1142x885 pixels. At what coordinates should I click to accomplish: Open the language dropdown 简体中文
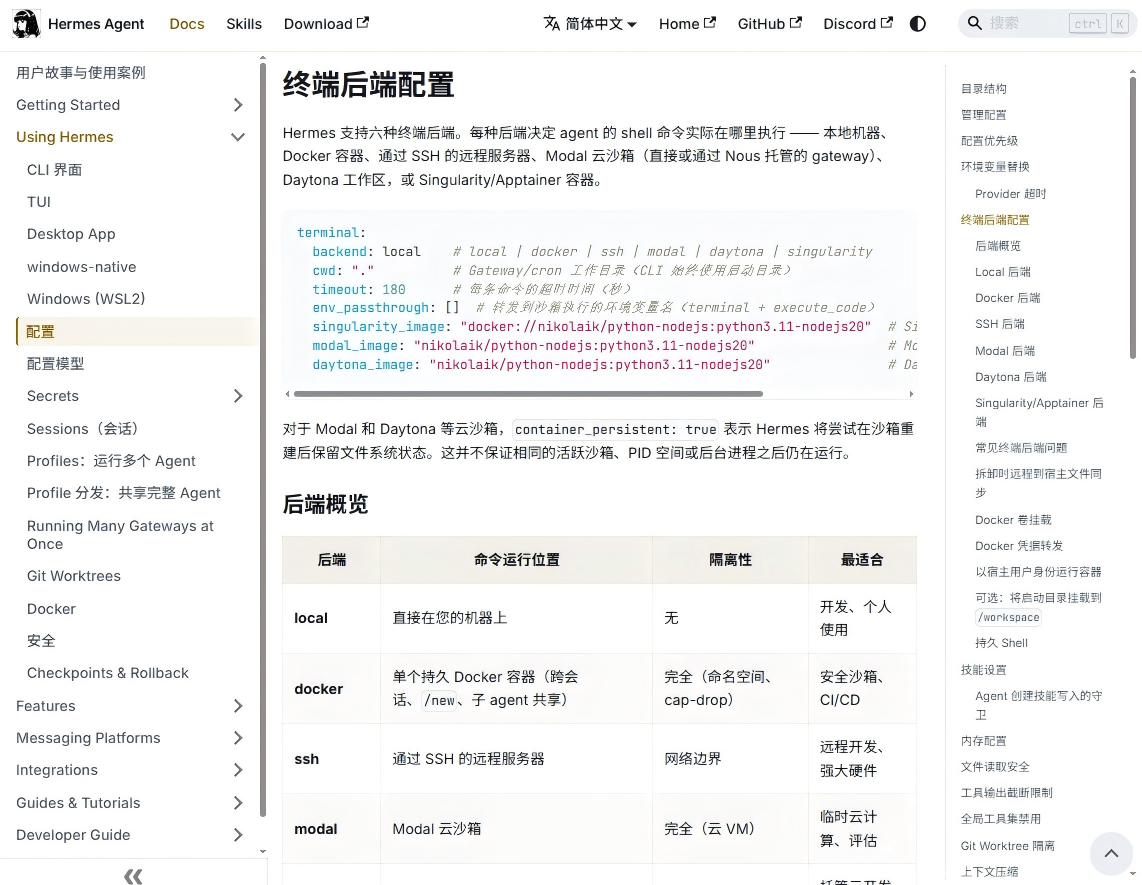(x=590, y=23)
